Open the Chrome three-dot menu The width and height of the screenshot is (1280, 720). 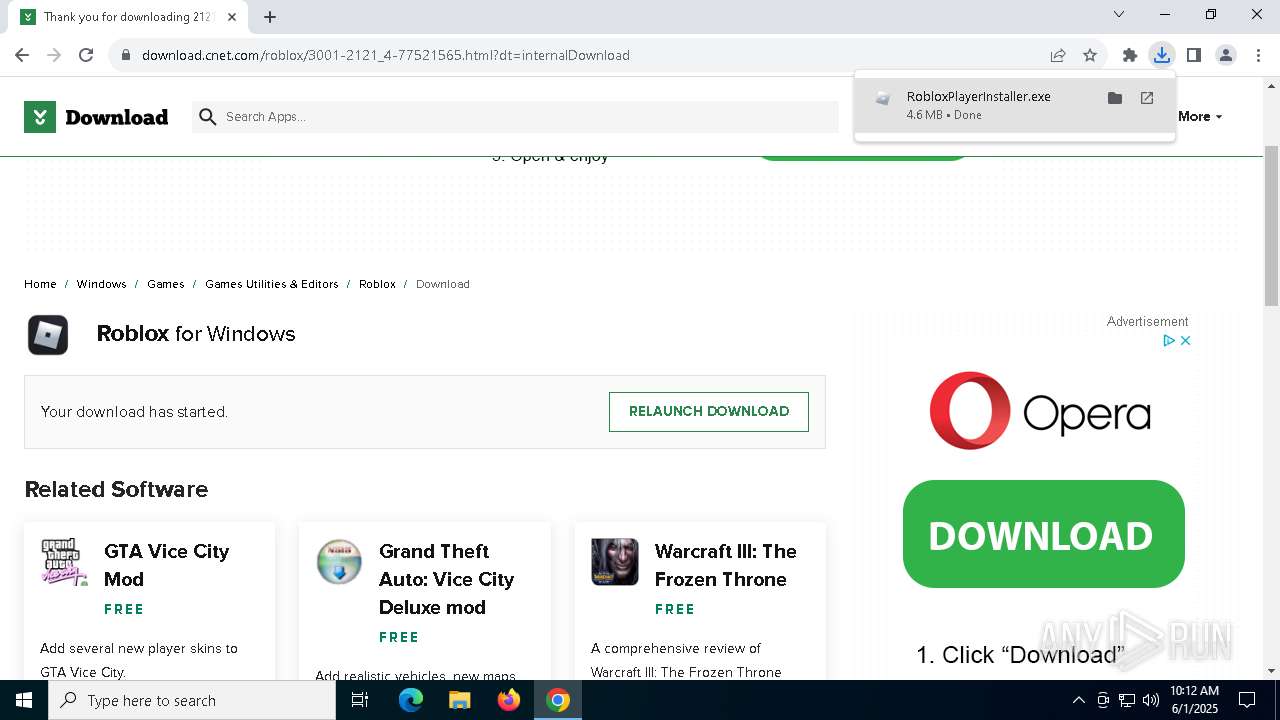1258,55
